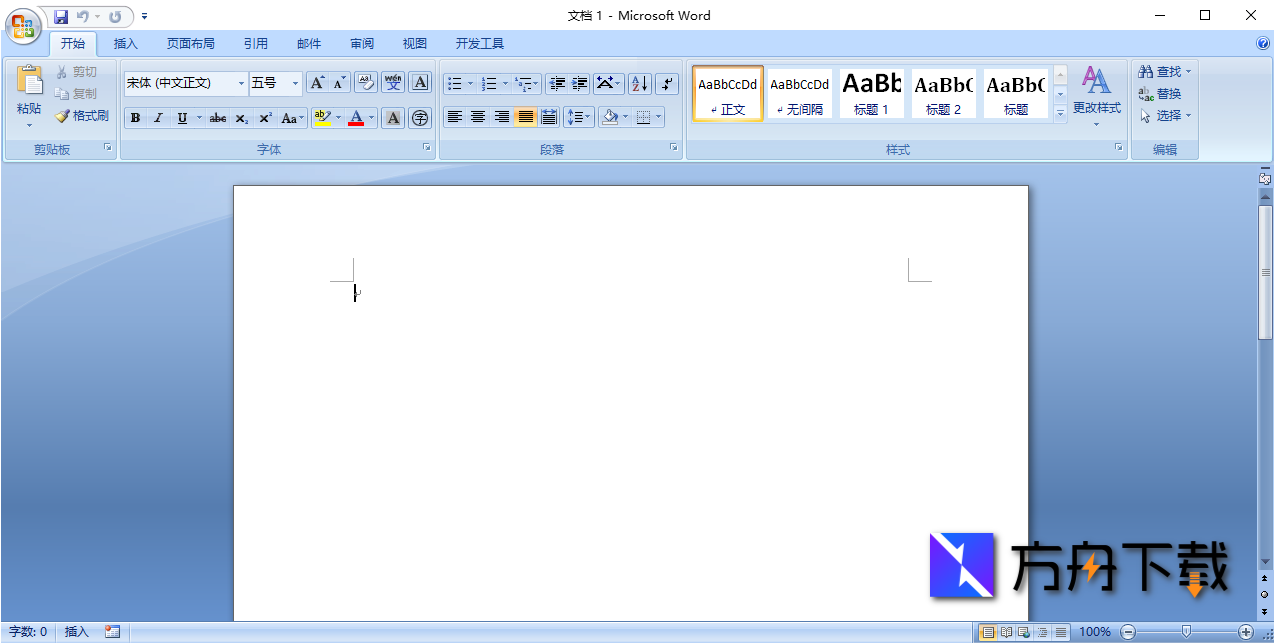Screen dimensions: 1275x644
Task: Click the red Font Color swatch
Action: pyautogui.click(x=357, y=118)
